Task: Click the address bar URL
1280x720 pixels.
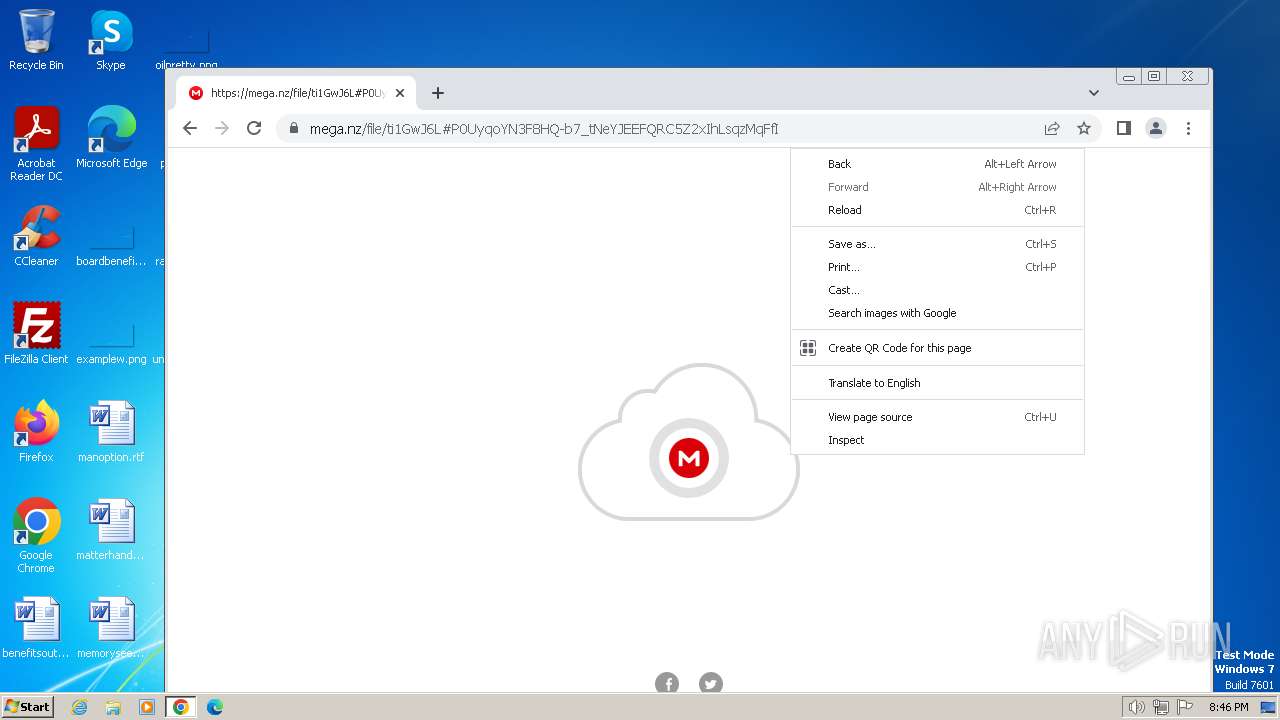Action: point(544,128)
